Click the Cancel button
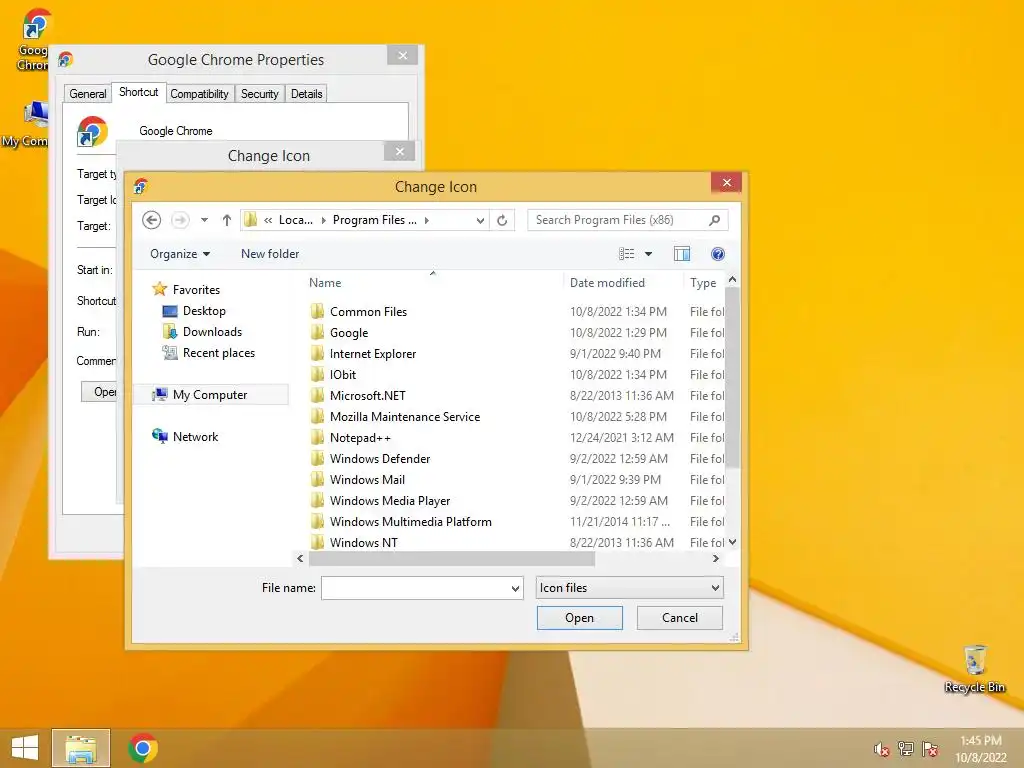Viewport: 1024px width, 768px height. pos(679,618)
